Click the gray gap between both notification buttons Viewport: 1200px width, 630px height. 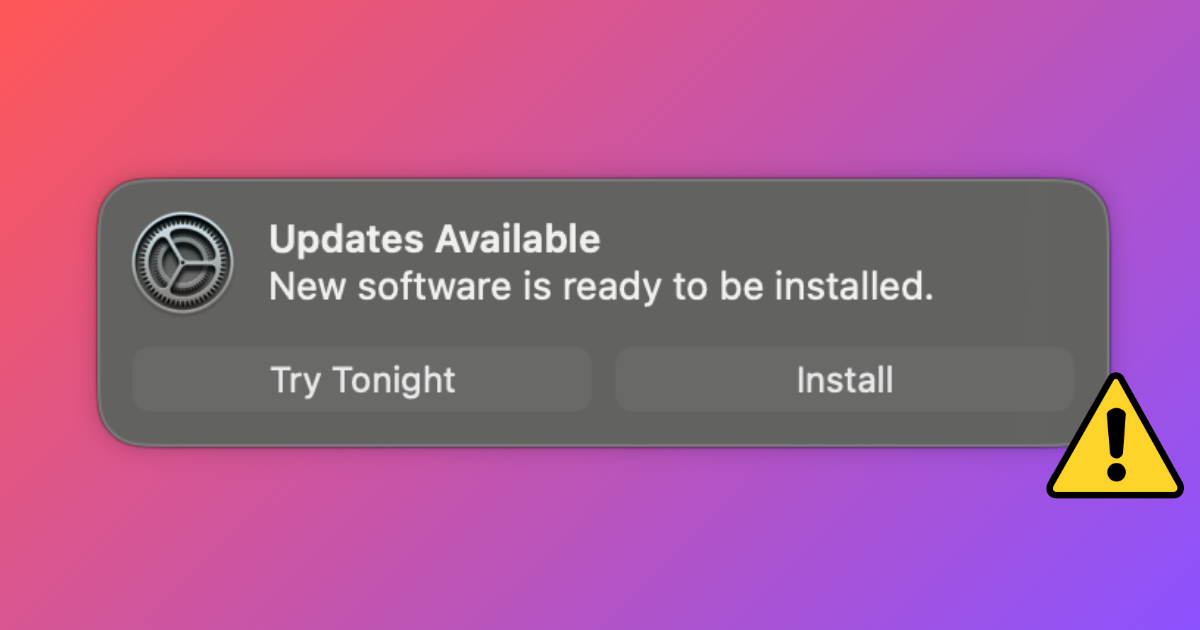click(x=603, y=380)
